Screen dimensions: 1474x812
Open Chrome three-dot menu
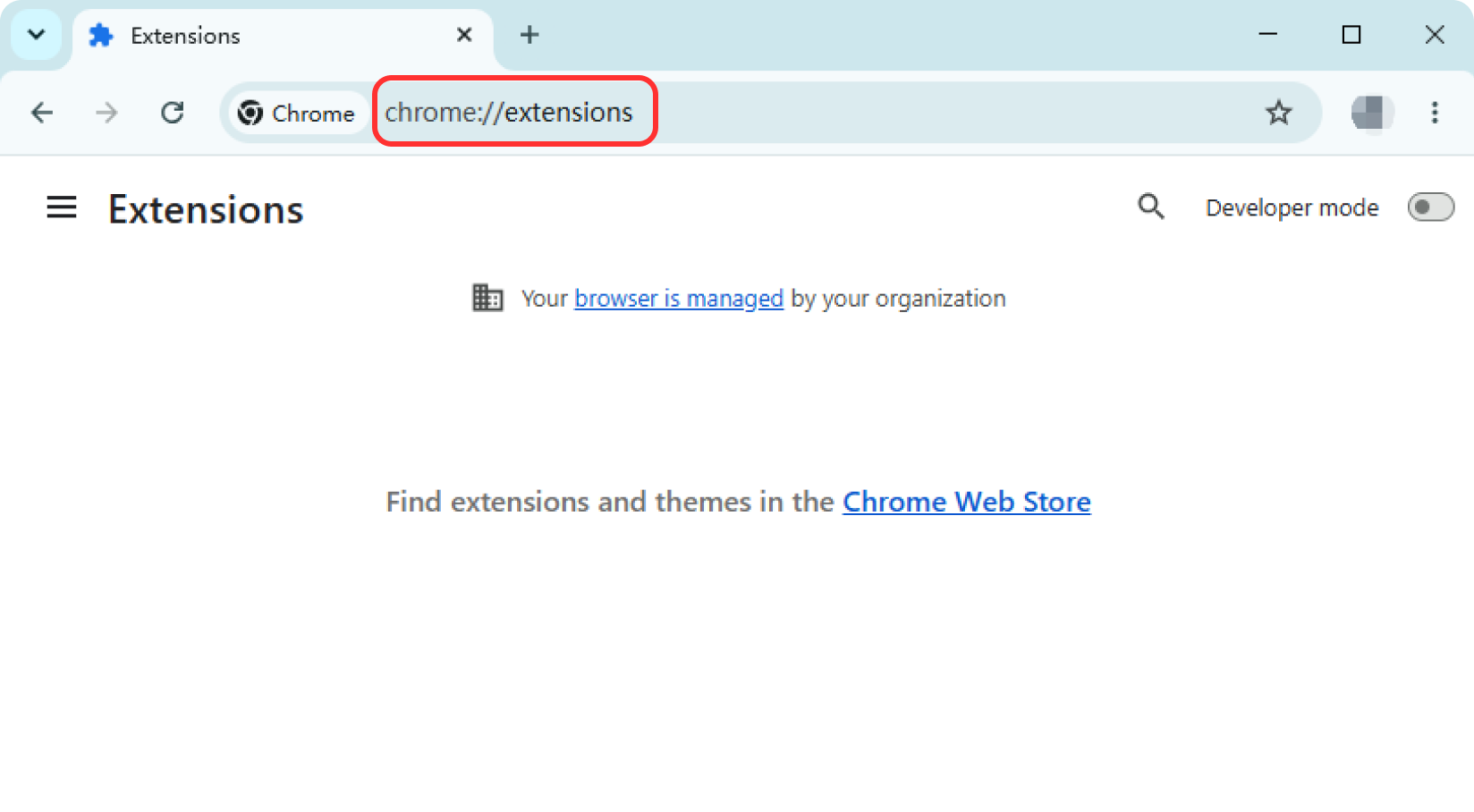pos(1435,113)
